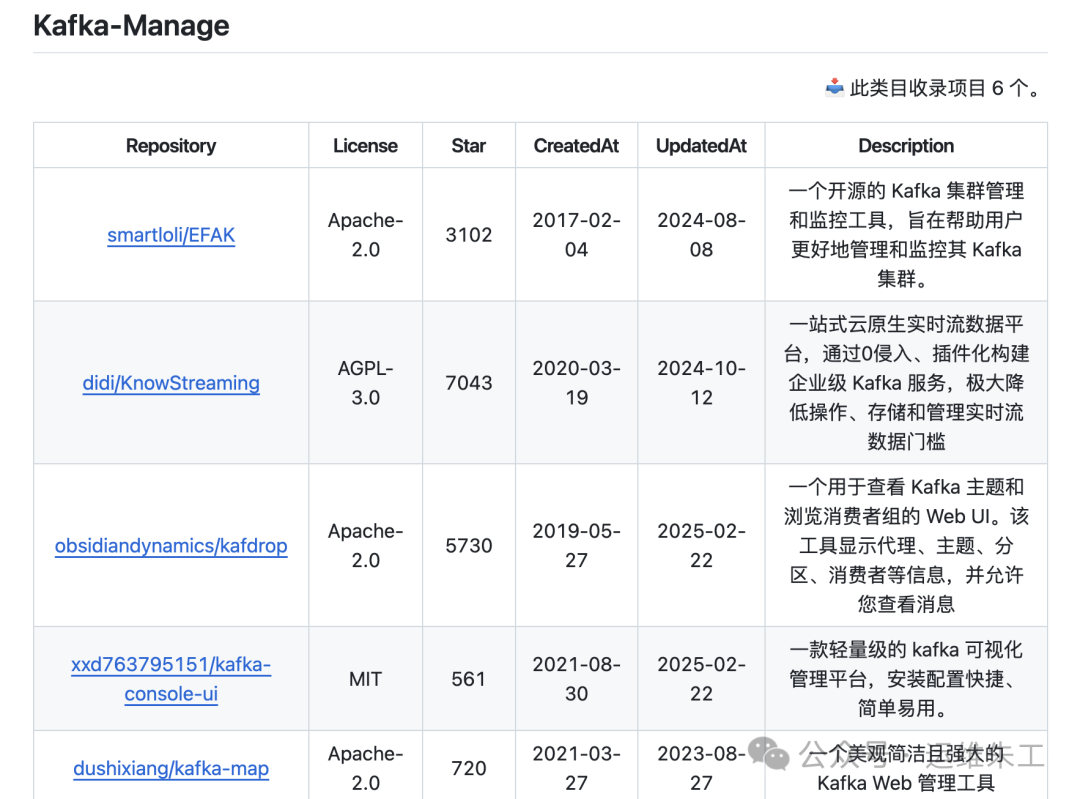Click created date 2019-05-27
The image size is (1080, 799).
(x=577, y=546)
